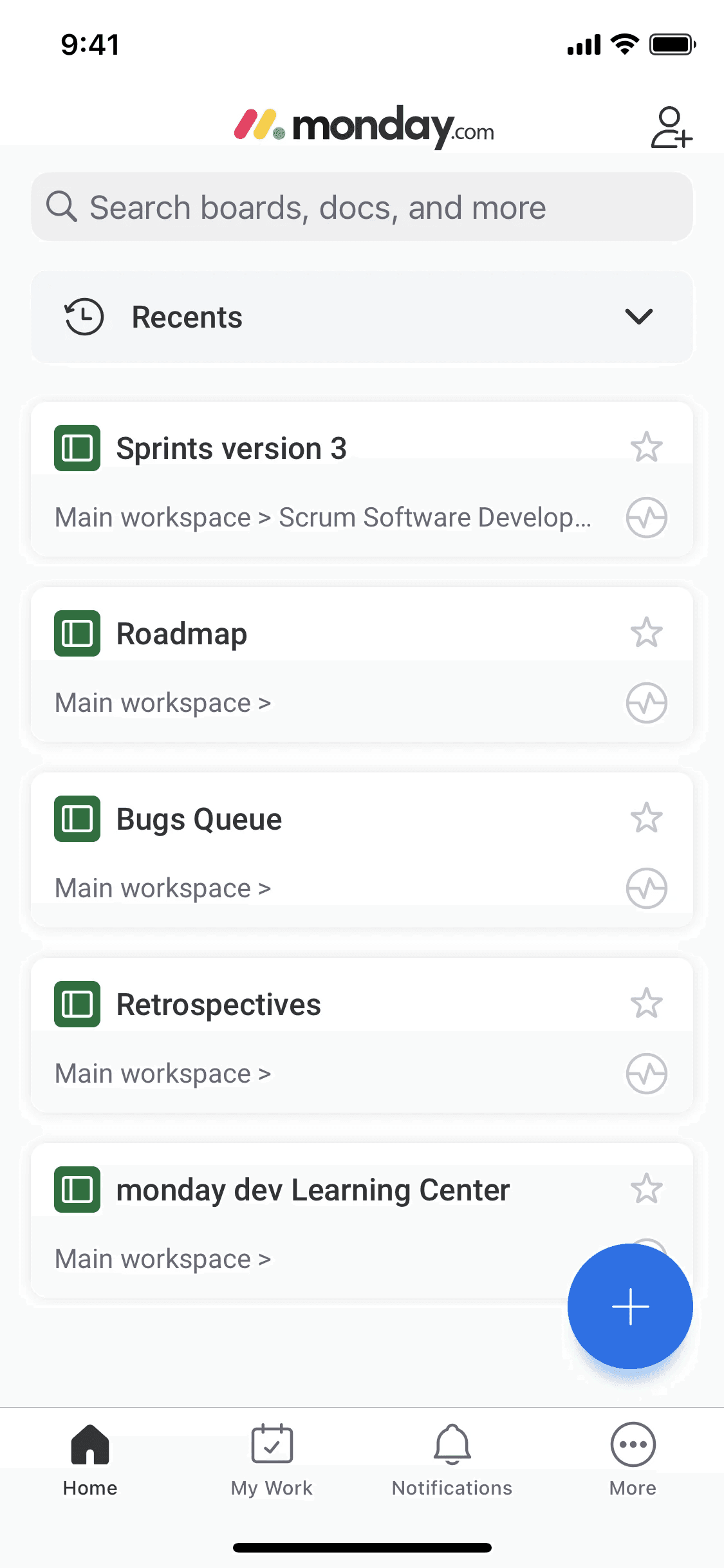This screenshot has width=724, height=1568.
Task: Open activity log for Sprints version 3
Action: (646, 518)
